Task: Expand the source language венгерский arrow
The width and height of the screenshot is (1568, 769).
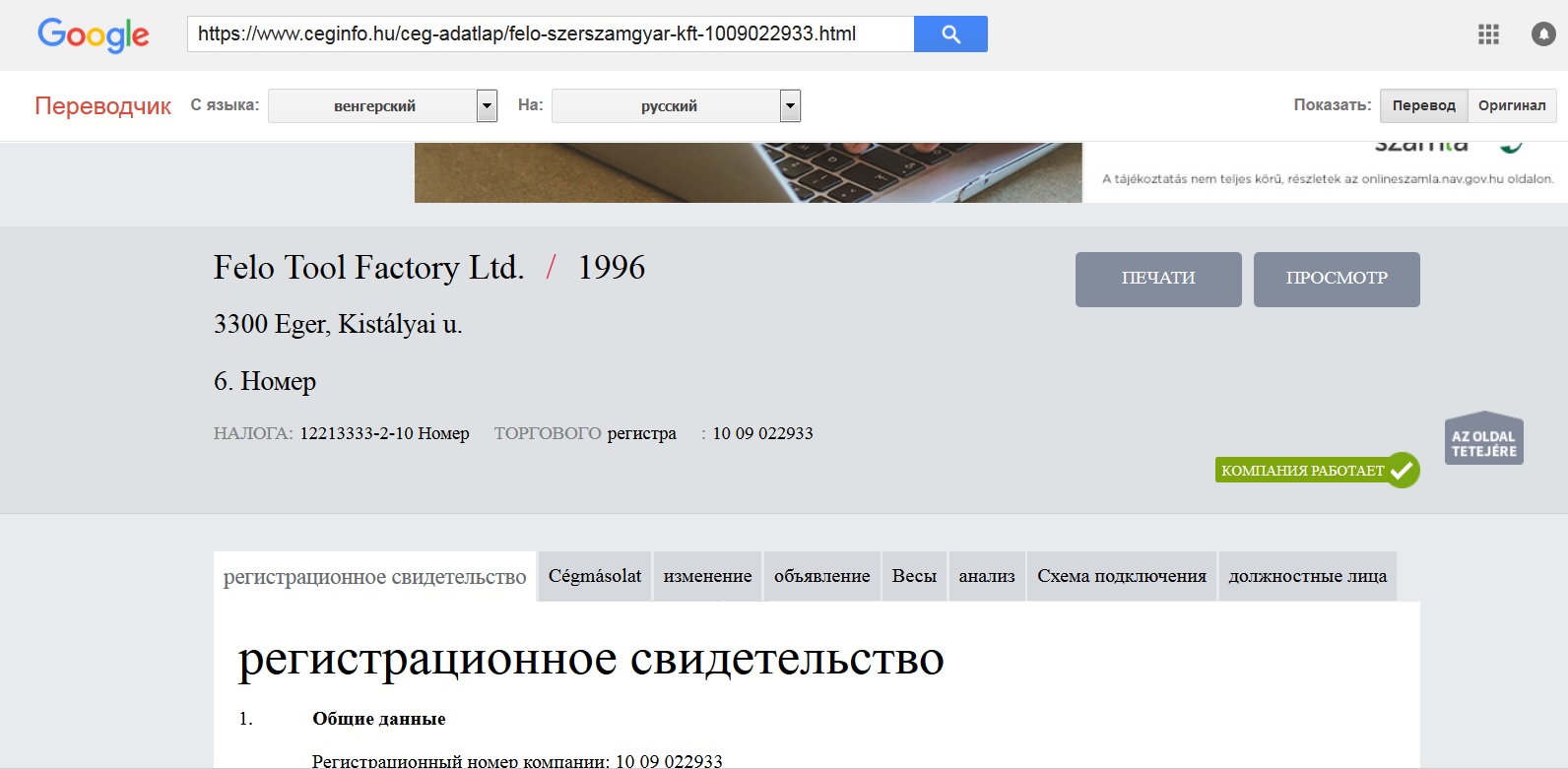Action: coord(487,105)
